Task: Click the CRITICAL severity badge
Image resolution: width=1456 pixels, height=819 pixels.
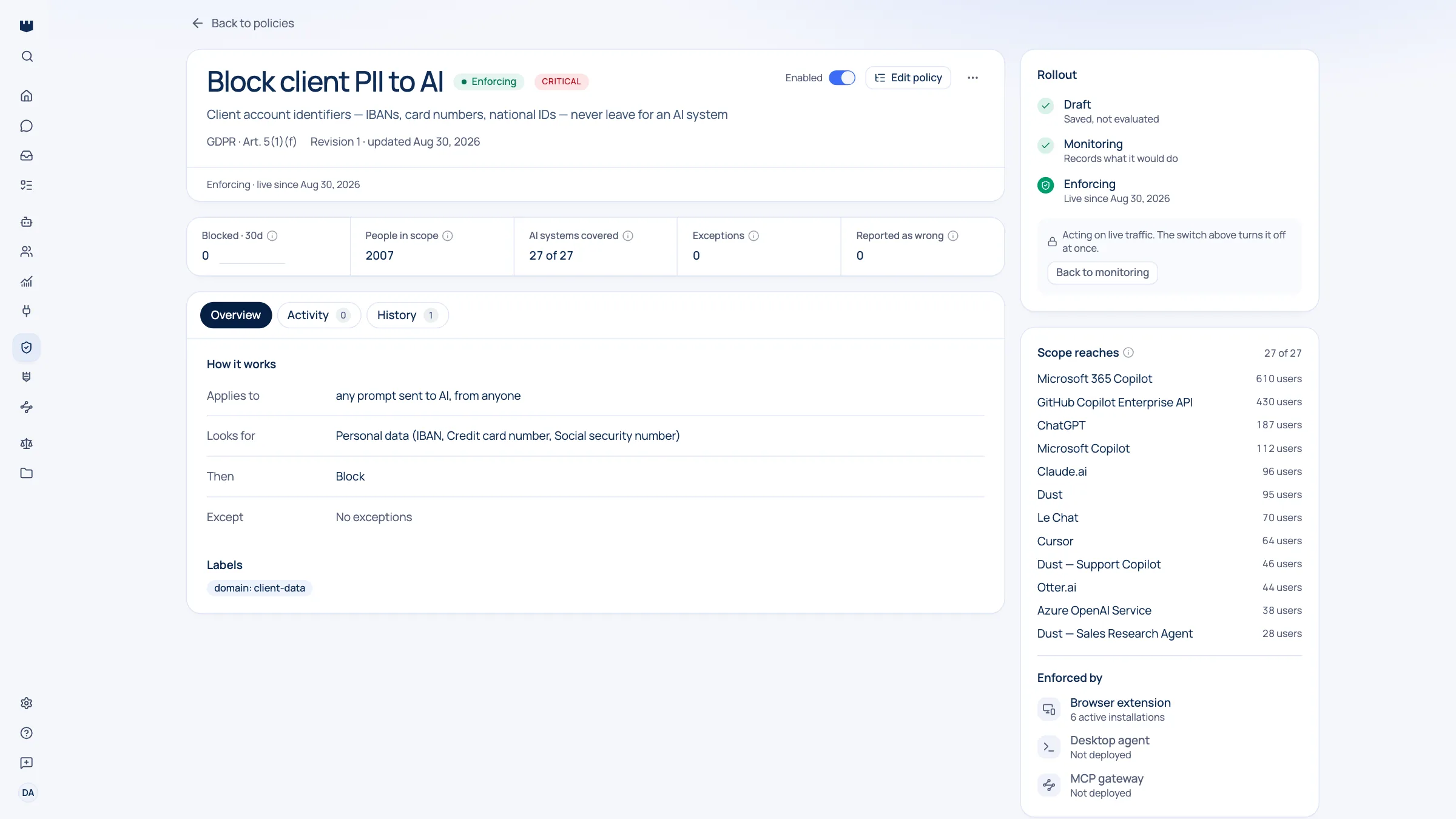Action: [561, 81]
